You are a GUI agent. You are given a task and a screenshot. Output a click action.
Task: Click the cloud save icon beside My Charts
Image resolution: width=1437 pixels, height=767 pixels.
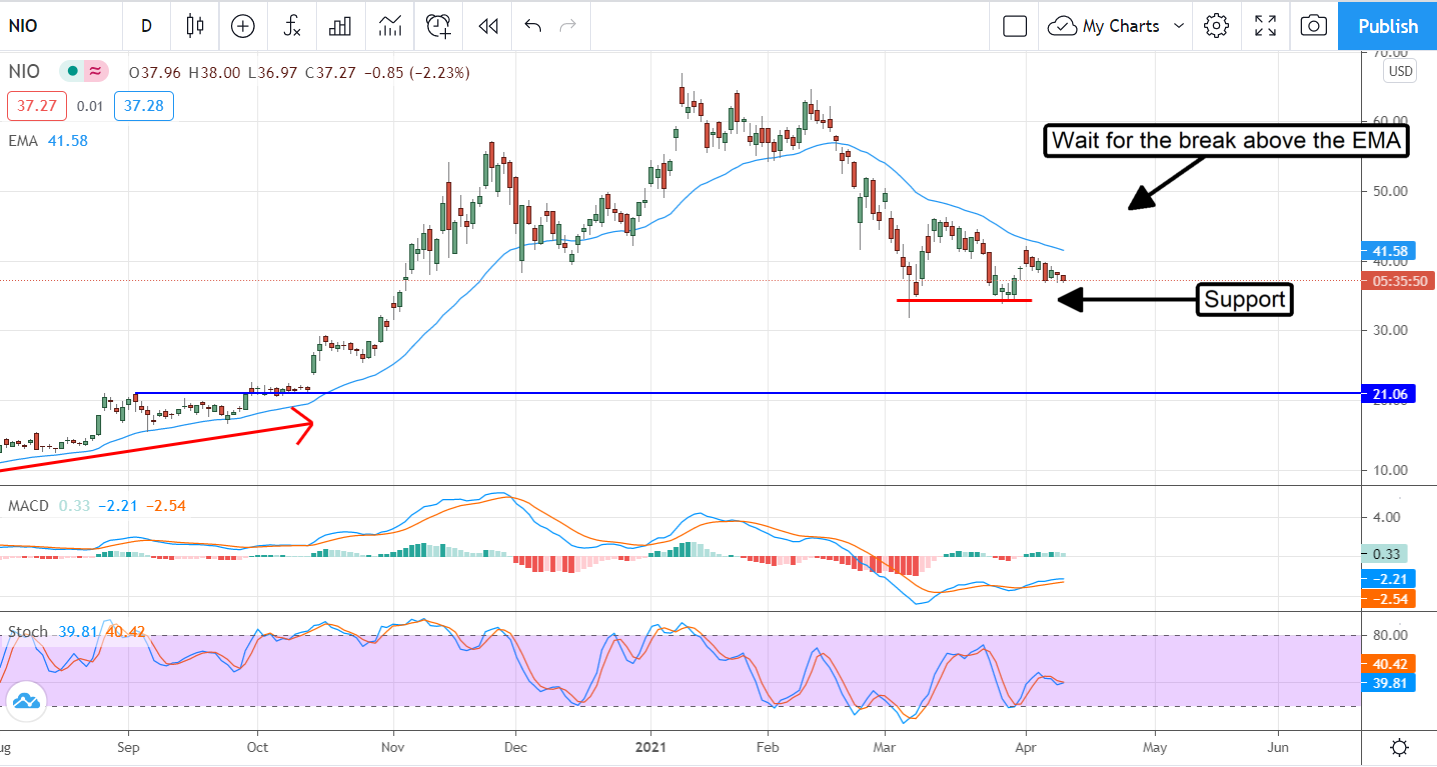(x=1062, y=26)
